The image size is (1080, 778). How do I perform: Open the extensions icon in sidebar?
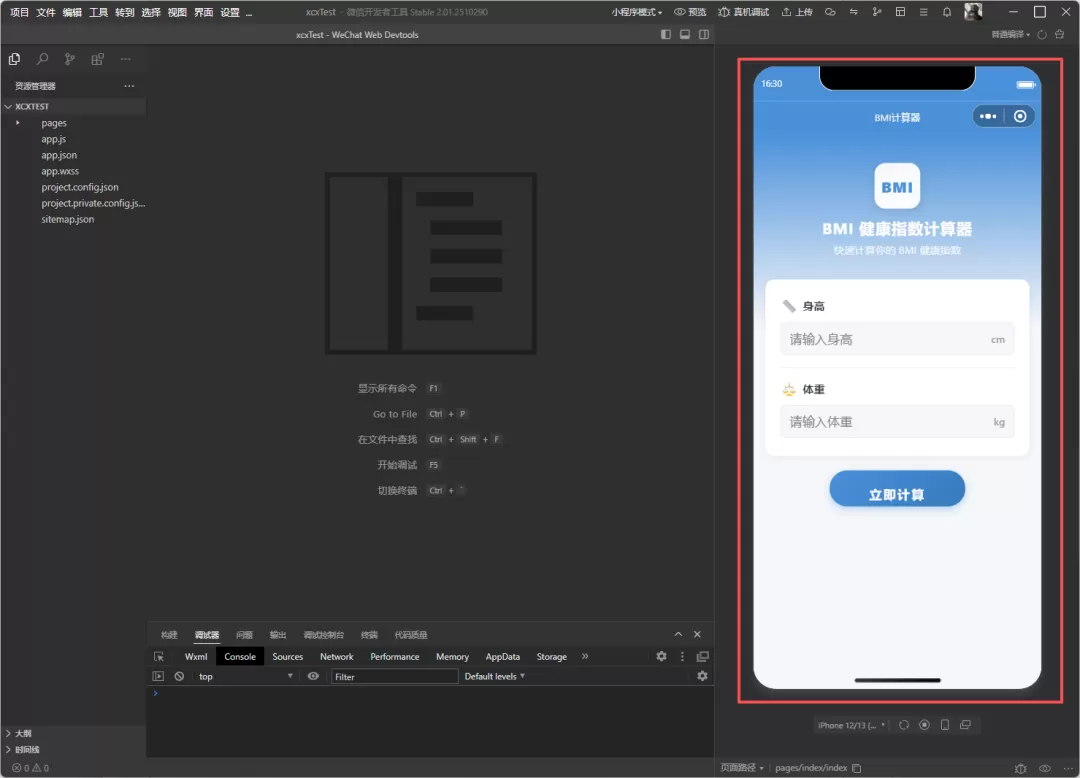click(x=97, y=59)
